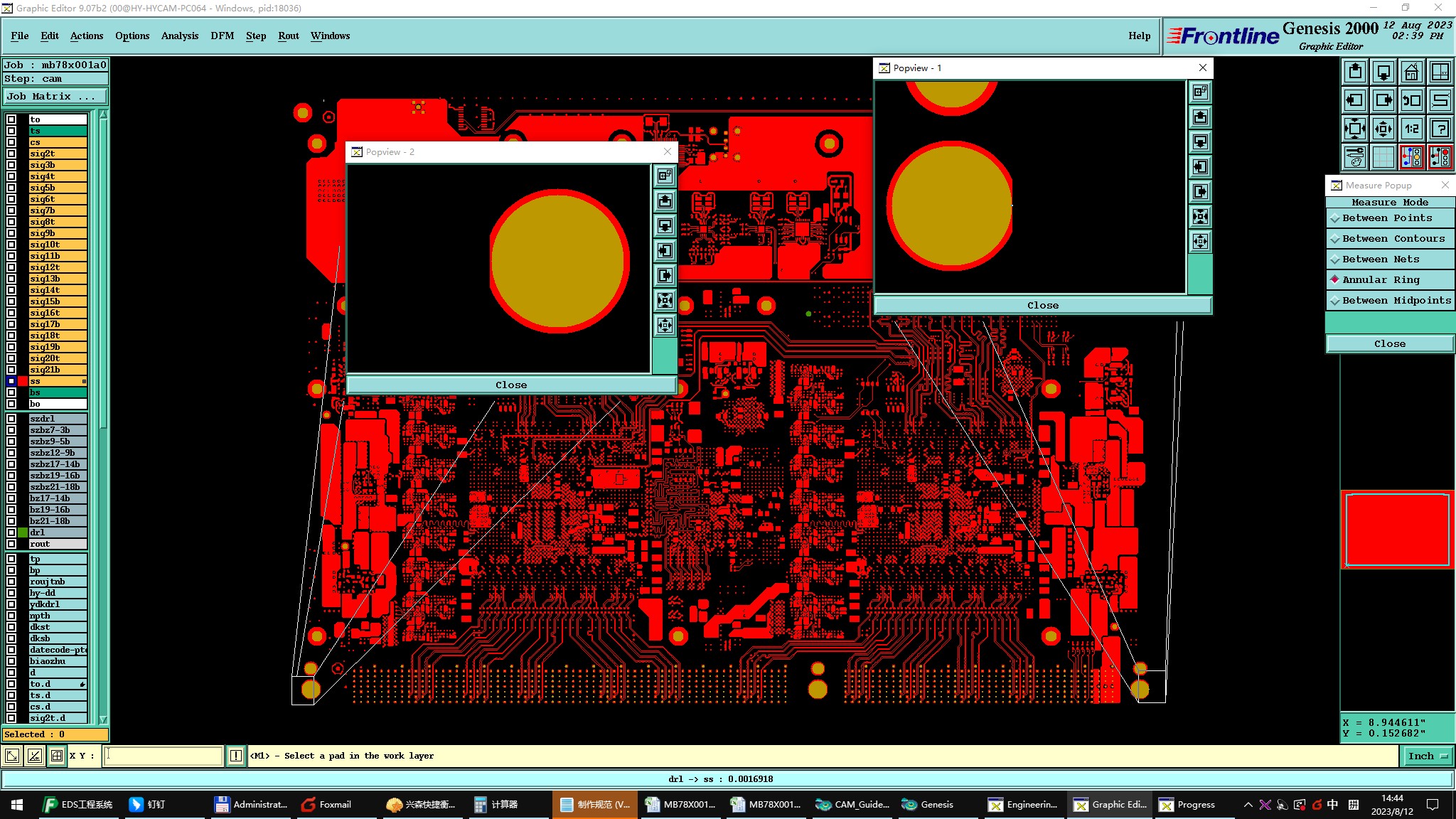Click the Home view icon
Viewport: 1456px width, 819px height.
[x=1411, y=72]
